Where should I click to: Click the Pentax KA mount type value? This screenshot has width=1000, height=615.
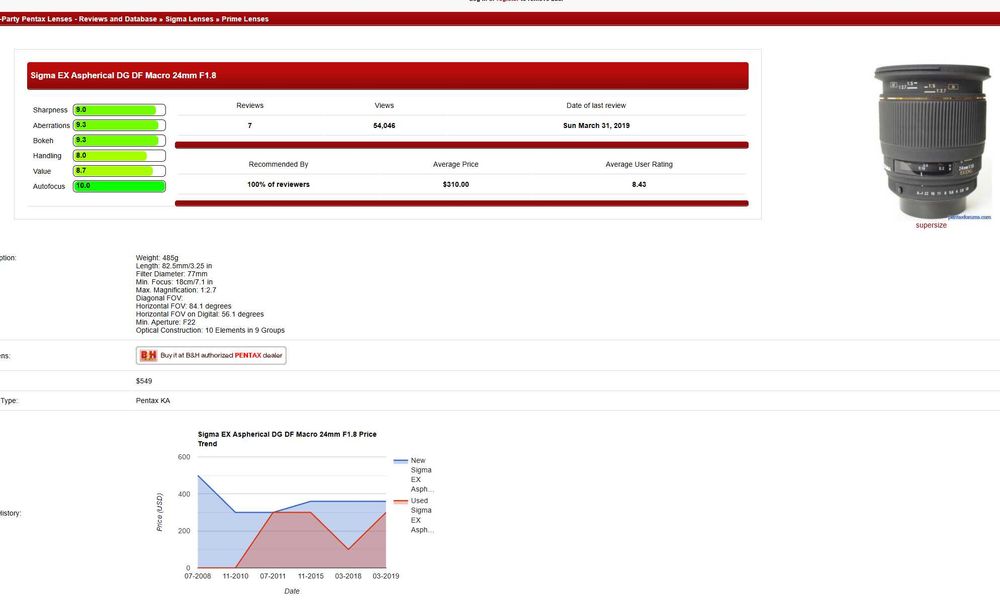[153, 401]
